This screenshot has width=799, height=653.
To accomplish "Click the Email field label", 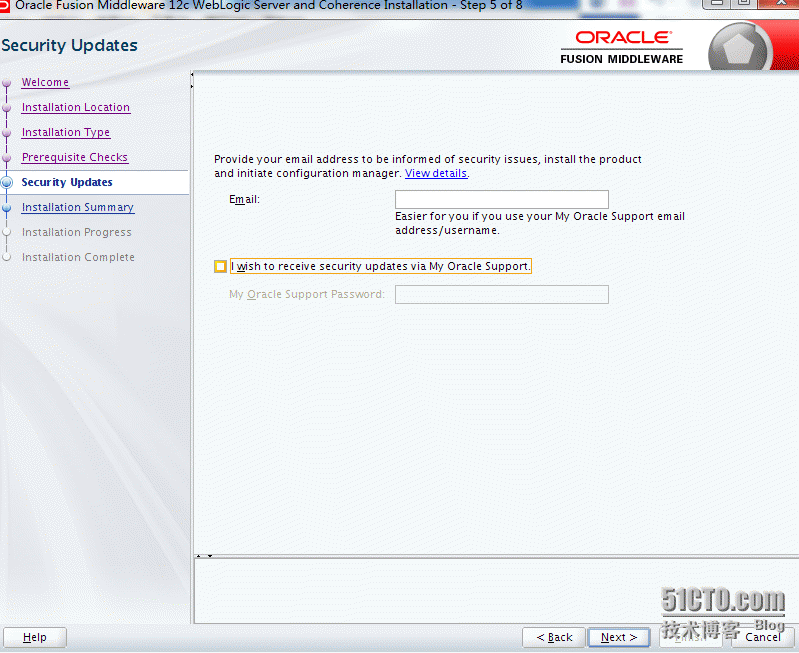I will pos(244,199).
